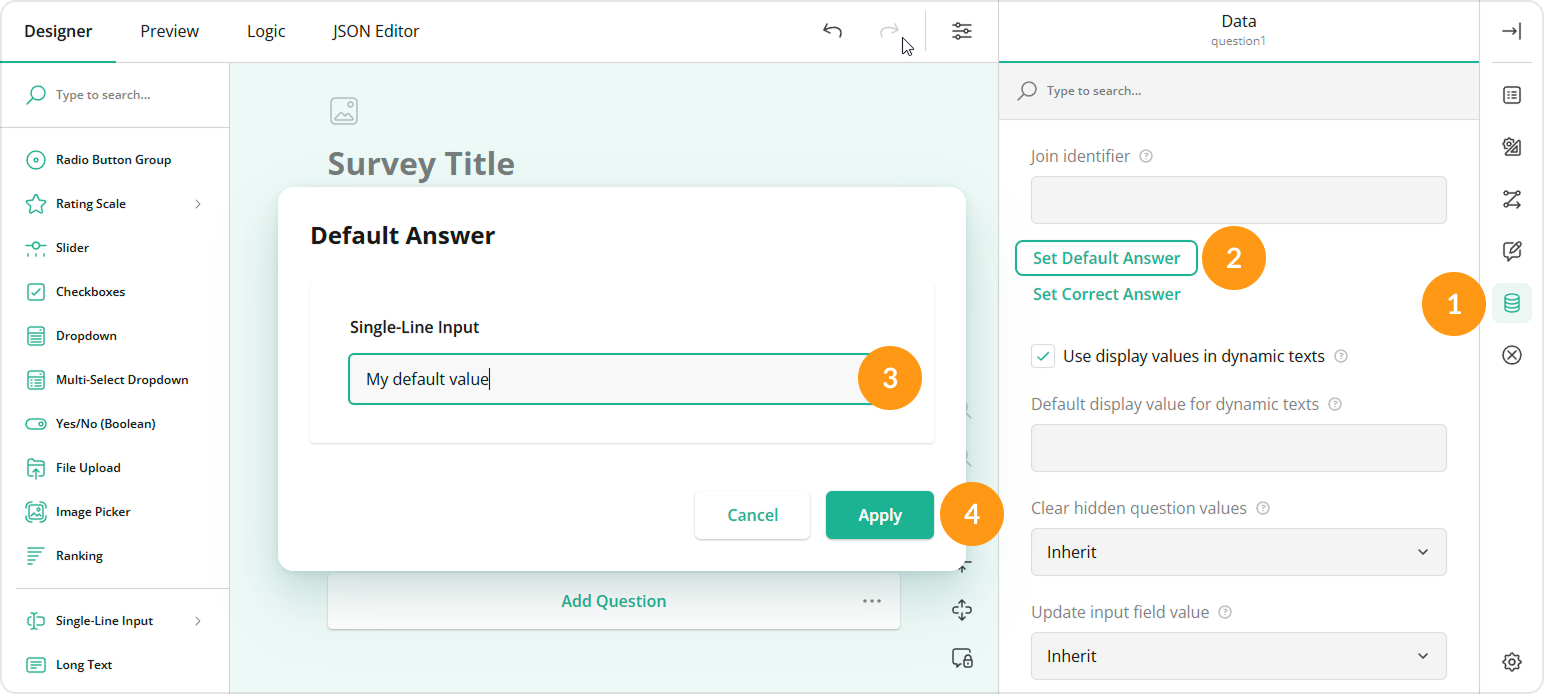Click the undo icon in the toolbar
Screen dimensions: 1544x694
coord(832,31)
